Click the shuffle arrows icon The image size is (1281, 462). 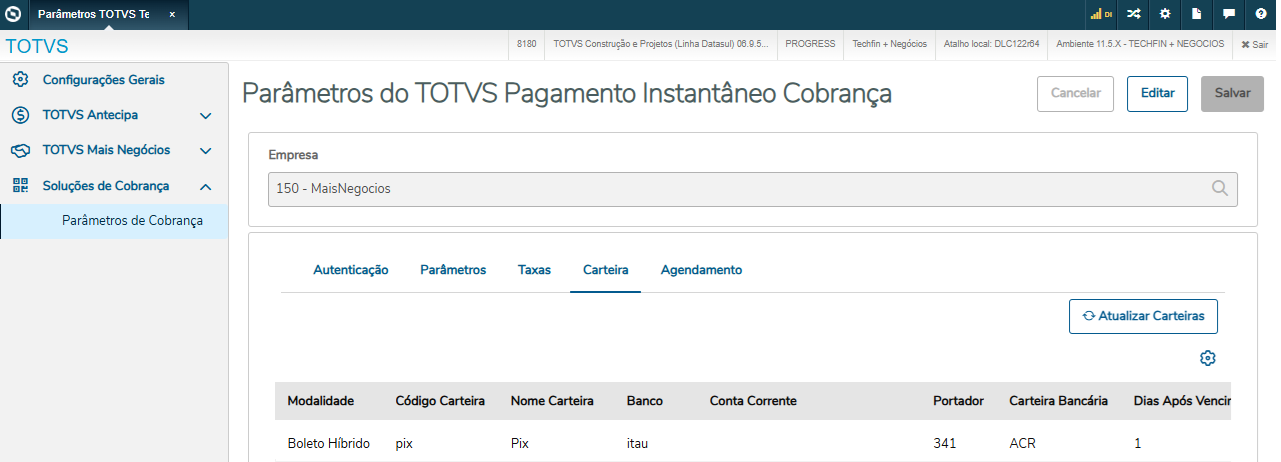(x=1133, y=15)
